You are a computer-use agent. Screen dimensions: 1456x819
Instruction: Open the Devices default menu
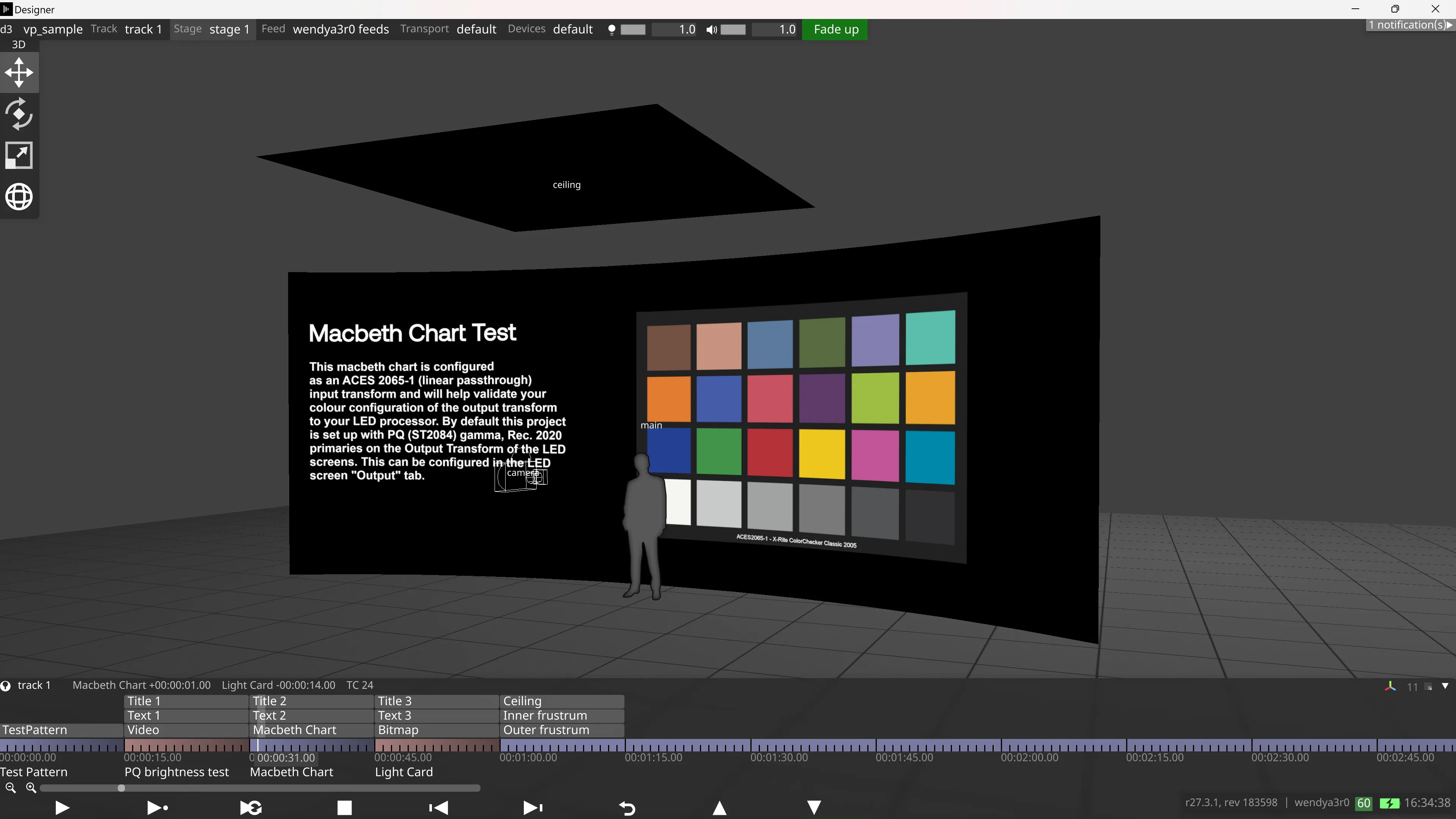coord(572,29)
